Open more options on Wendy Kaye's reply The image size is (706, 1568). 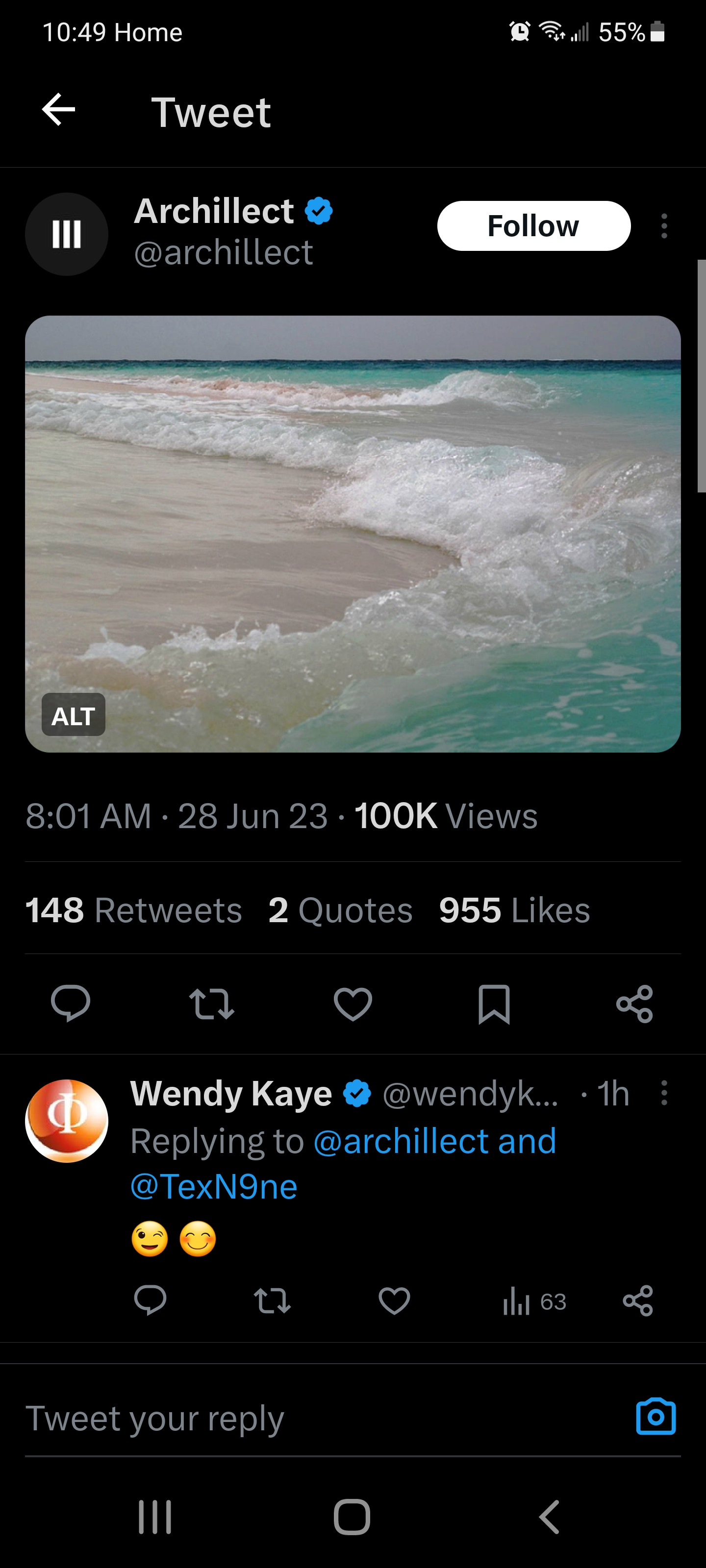[x=664, y=1093]
